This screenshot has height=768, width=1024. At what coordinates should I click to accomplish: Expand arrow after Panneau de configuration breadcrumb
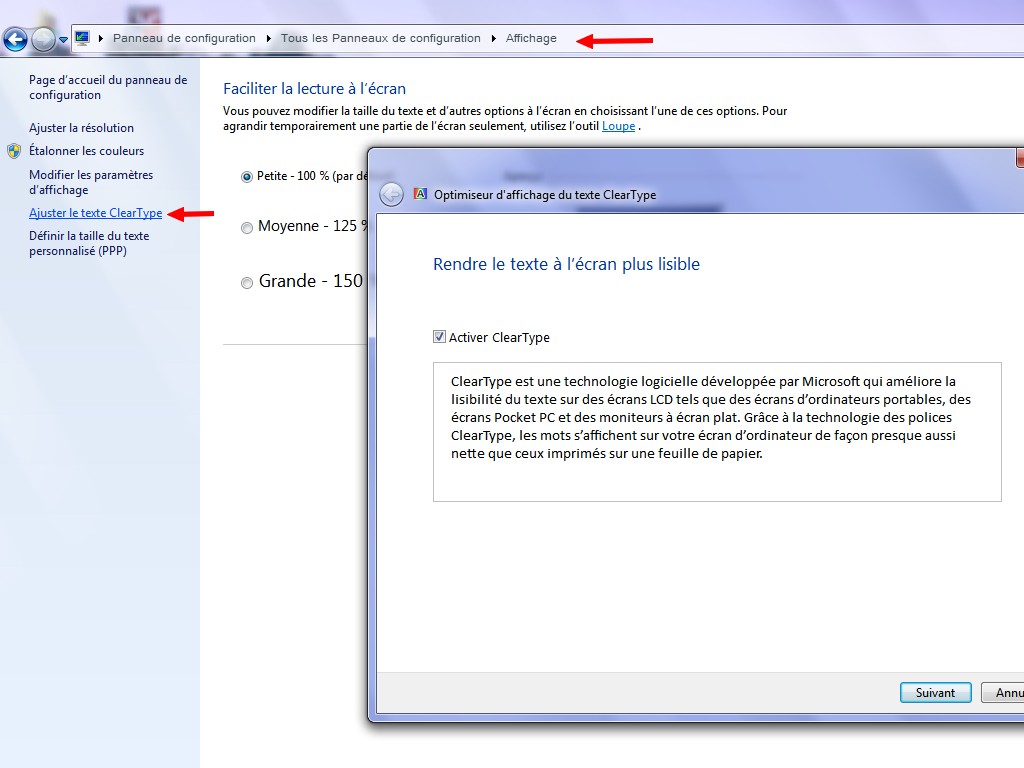[x=268, y=39]
